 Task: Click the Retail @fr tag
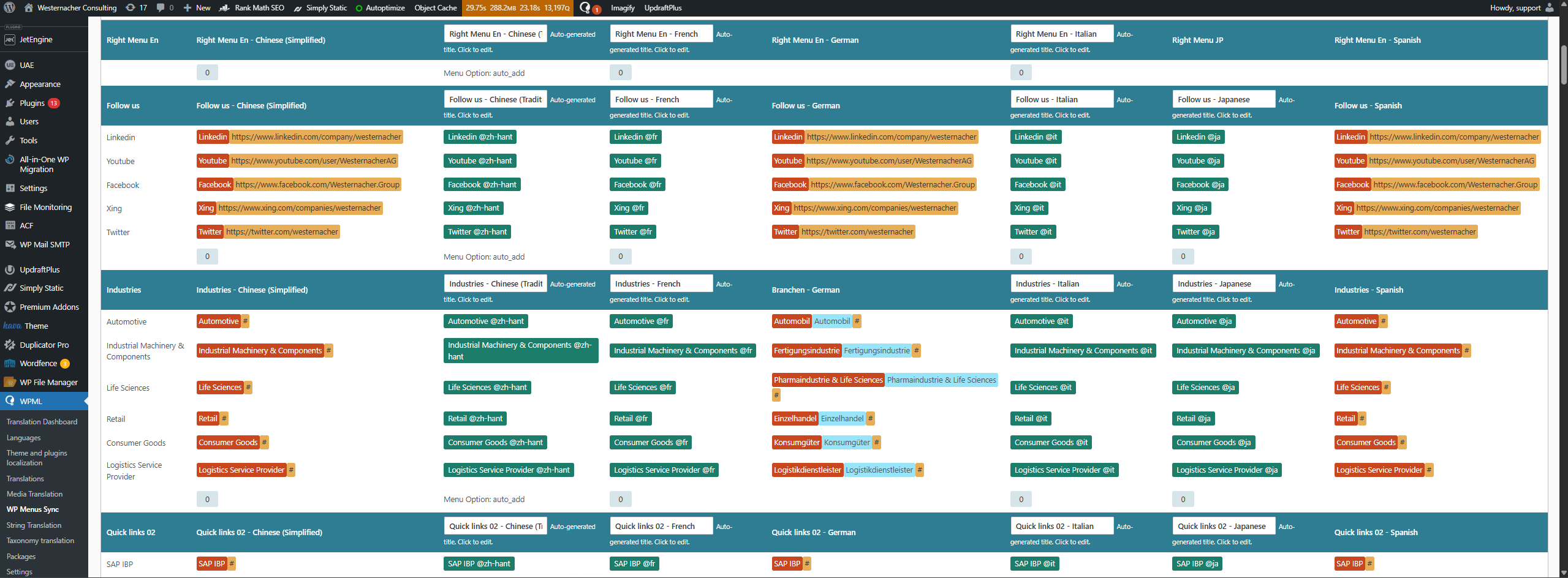pos(631,418)
